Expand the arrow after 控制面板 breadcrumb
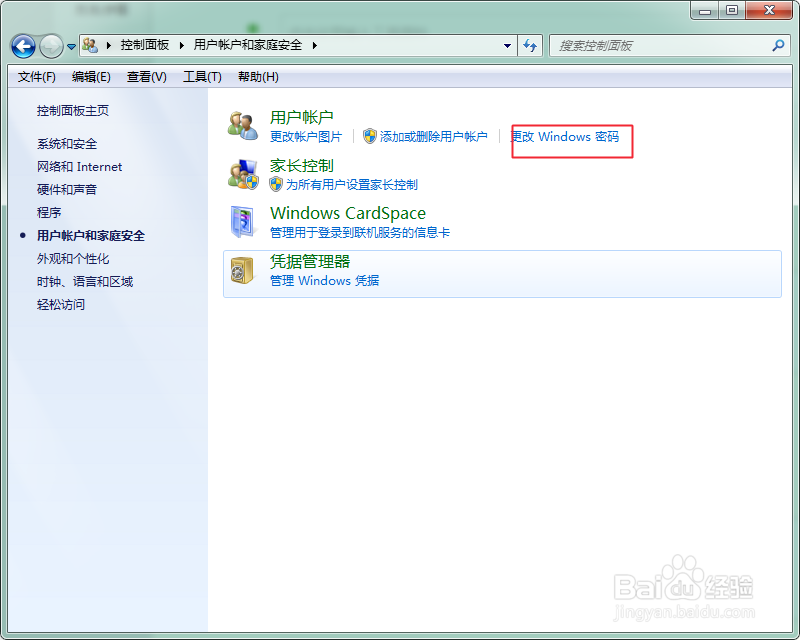 tap(182, 45)
